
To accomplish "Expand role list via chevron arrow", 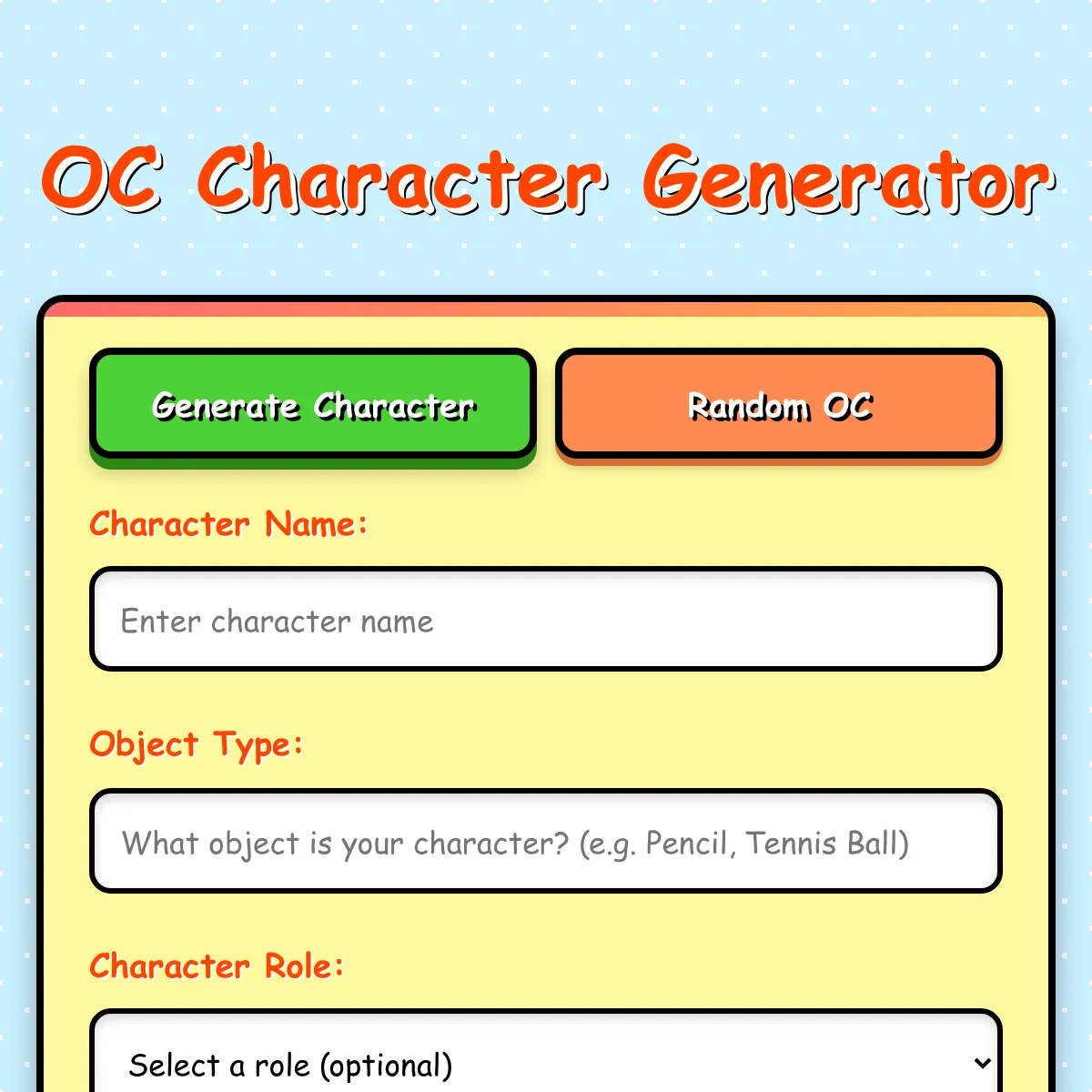I will pos(981,1063).
